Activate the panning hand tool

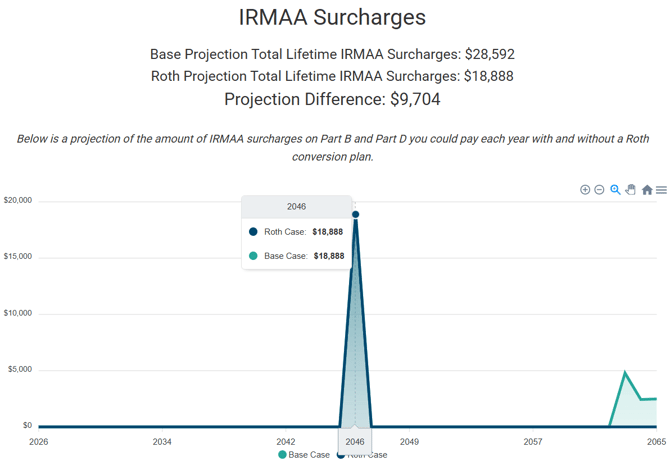point(631,190)
